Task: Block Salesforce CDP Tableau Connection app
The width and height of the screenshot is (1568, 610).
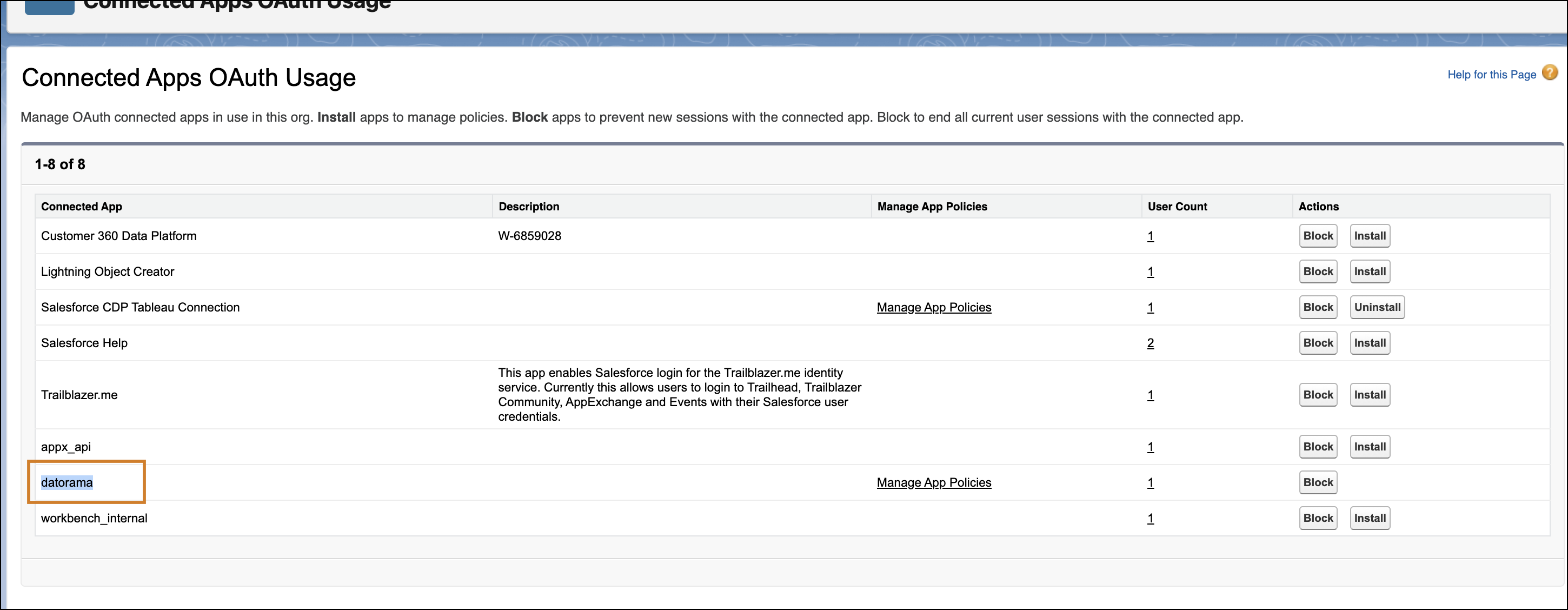Action: pyautogui.click(x=1318, y=308)
